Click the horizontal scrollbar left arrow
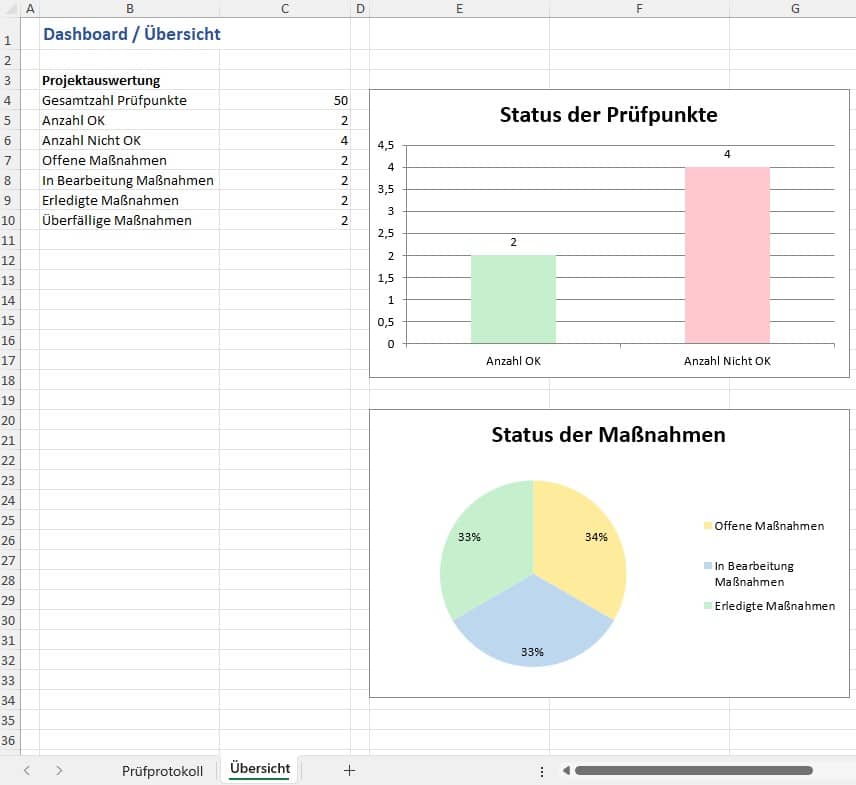This screenshot has width=856, height=785. pyautogui.click(x=565, y=771)
